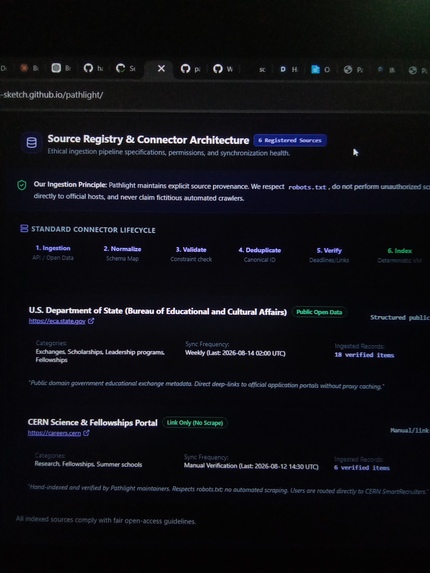Click '6 verified items' record count
This screenshot has height=573, width=430.
tap(362, 468)
